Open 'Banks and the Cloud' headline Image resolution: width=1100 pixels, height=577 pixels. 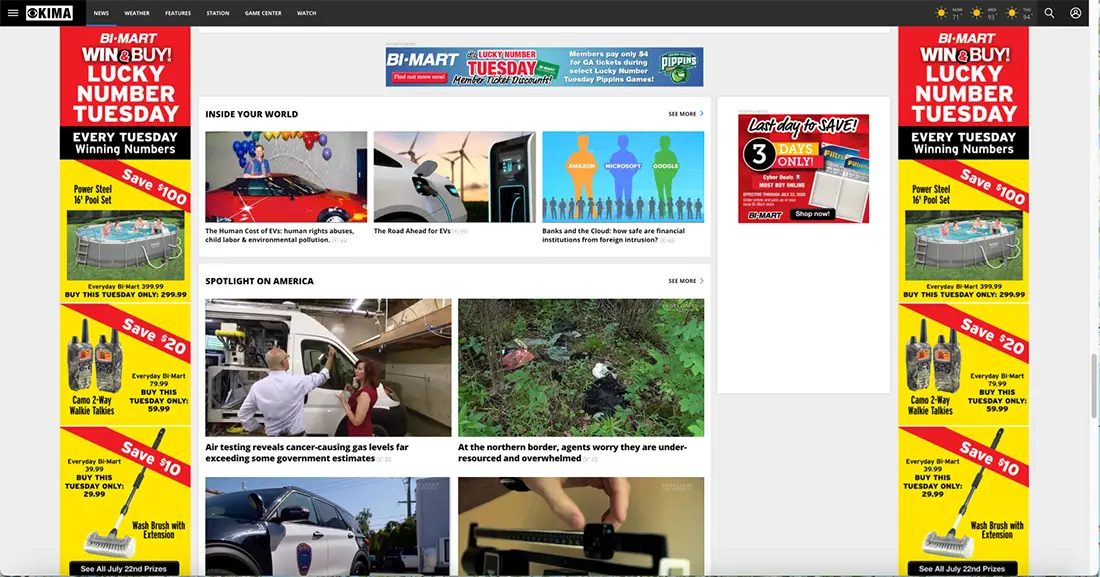pos(613,235)
